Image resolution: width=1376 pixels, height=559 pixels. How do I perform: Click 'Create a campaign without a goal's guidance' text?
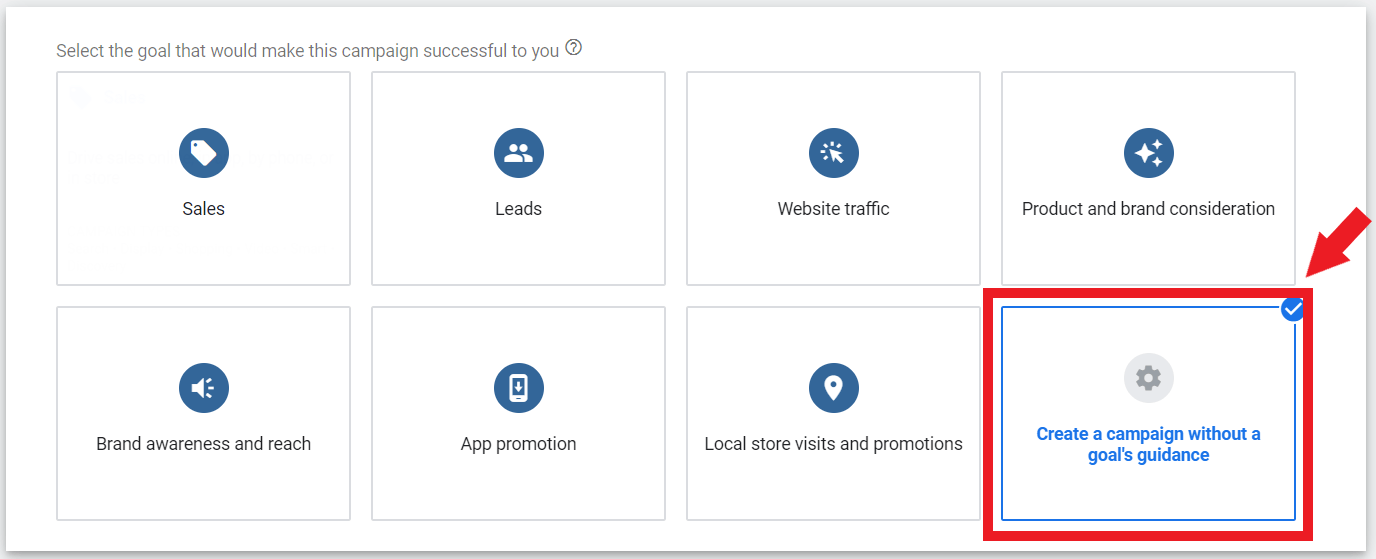[1148, 445]
